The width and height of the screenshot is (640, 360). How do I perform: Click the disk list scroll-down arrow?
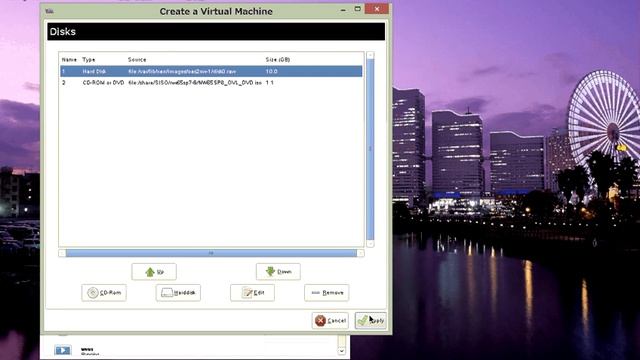(x=370, y=244)
